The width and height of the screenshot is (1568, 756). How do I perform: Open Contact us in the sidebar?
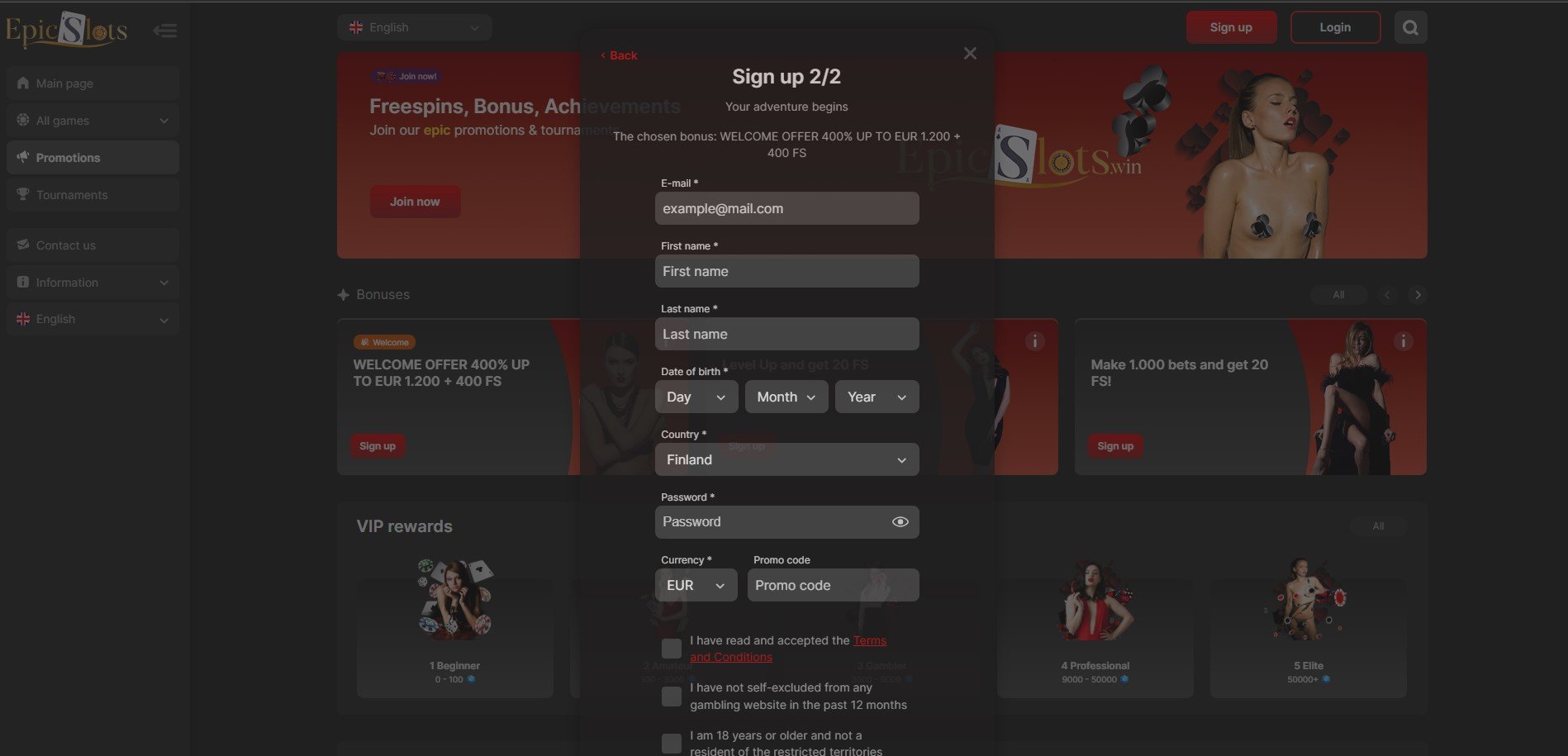click(x=93, y=245)
